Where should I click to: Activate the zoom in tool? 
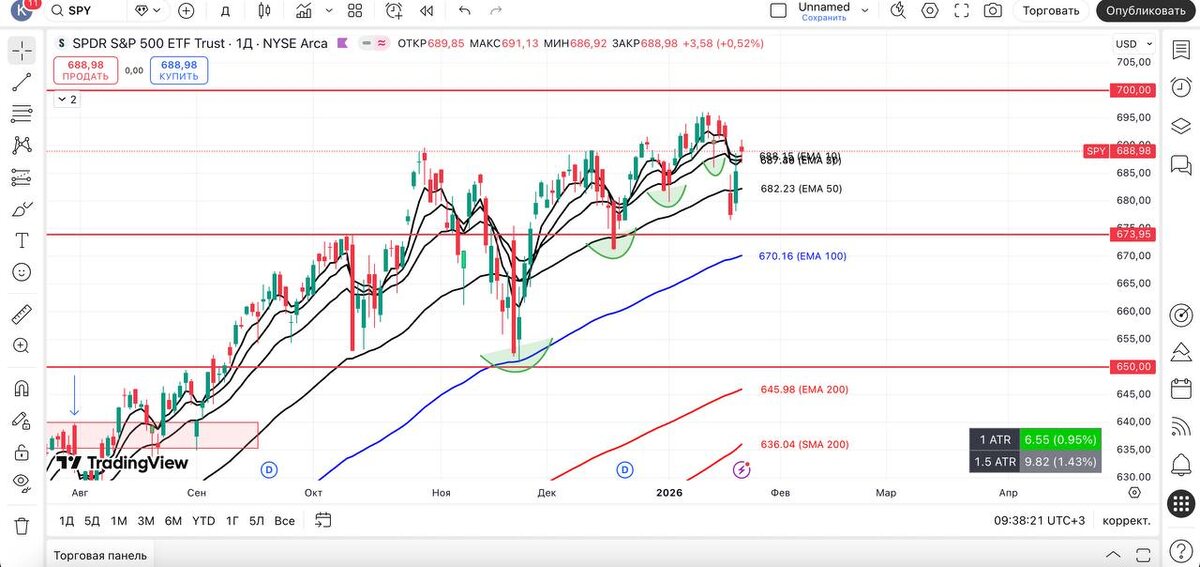pos(22,346)
